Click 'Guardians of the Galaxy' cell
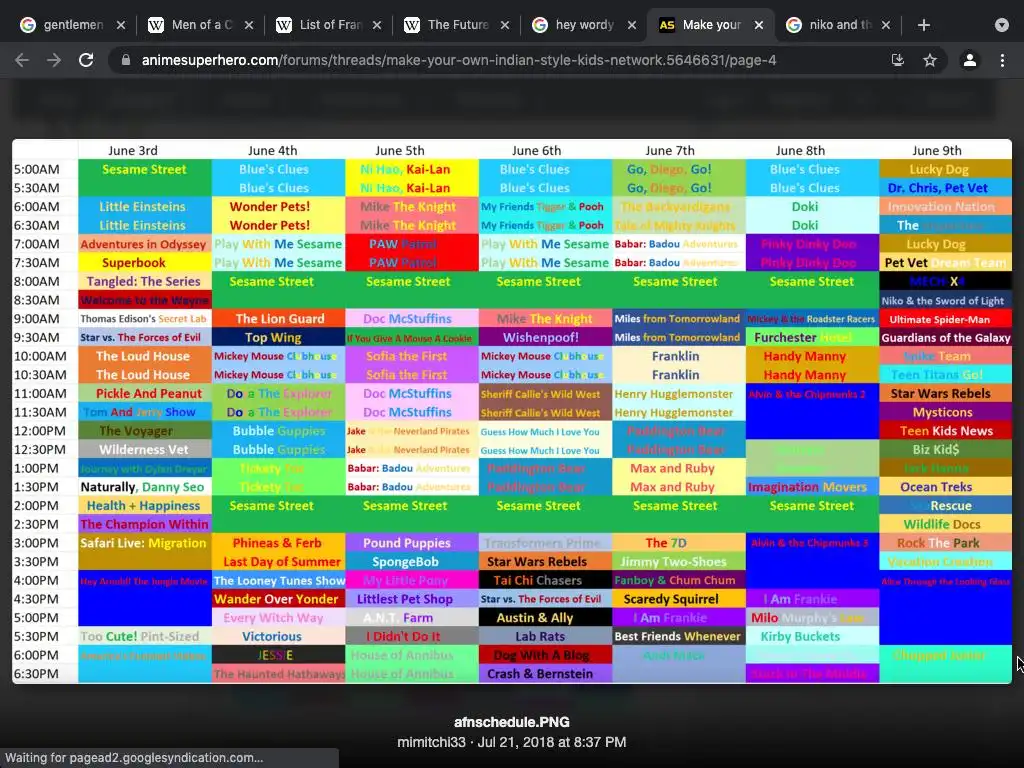 946,338
